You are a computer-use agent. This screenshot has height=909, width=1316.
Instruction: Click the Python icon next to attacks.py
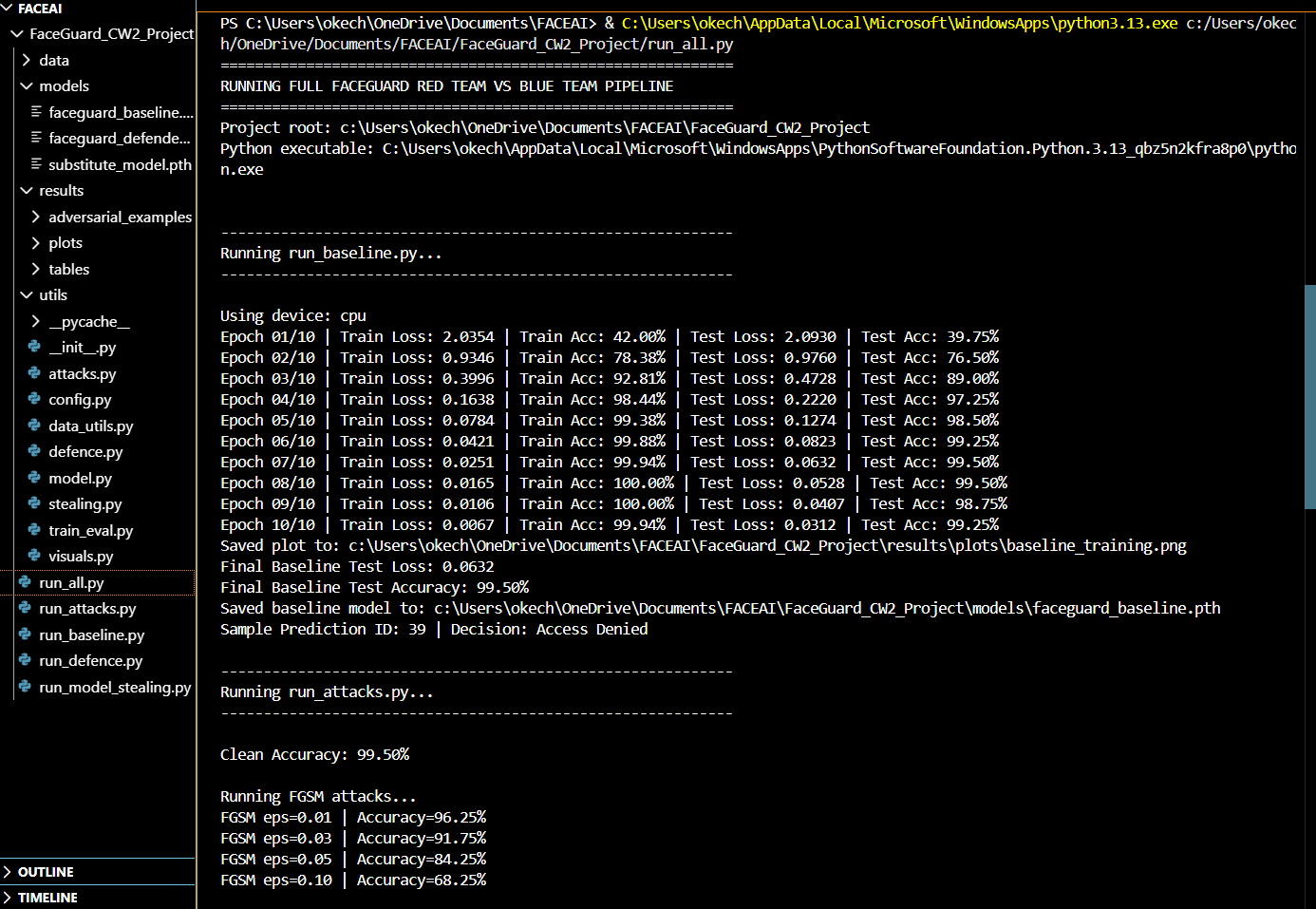point(35,373)
